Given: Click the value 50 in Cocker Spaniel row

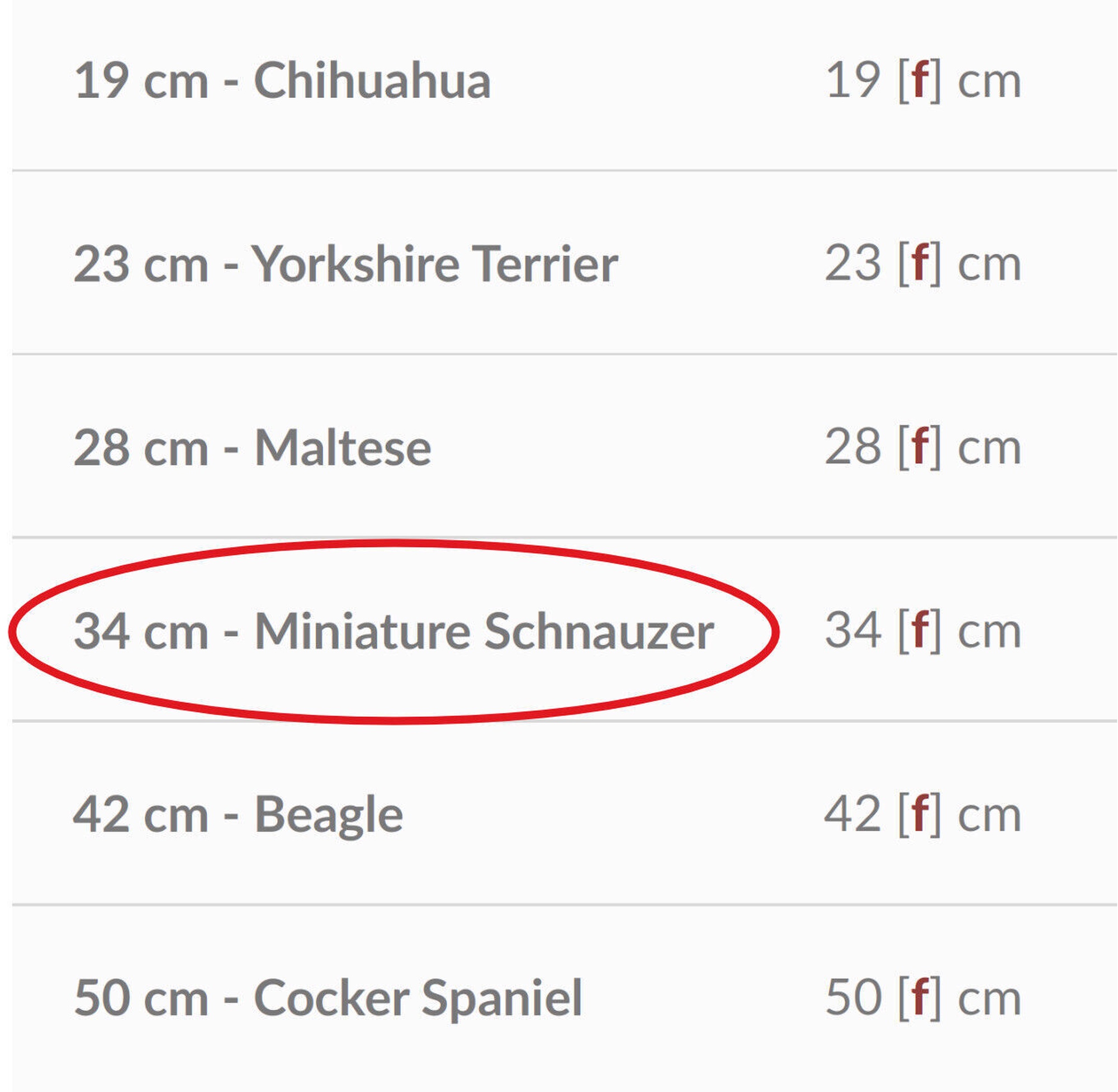Looking at the screenshot, I should click(x=853, y=998).
